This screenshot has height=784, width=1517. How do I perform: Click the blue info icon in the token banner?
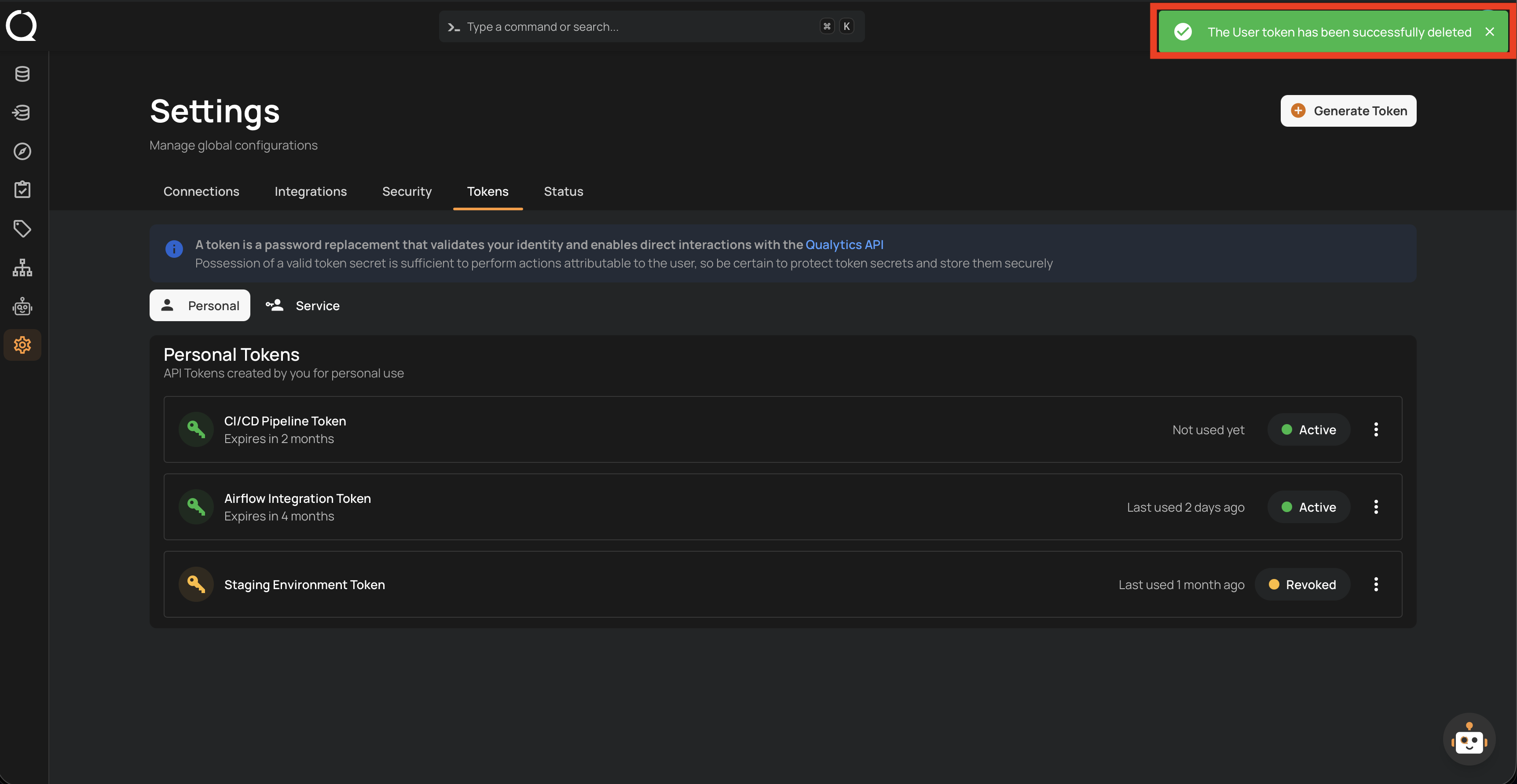174,249
